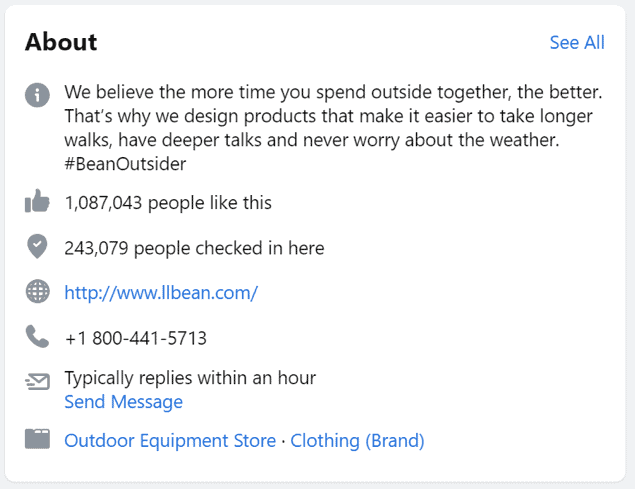The width and height of the screenshot is (635, 489).
Task: Click the 1,087,043 people like this text
Action: 168,204
